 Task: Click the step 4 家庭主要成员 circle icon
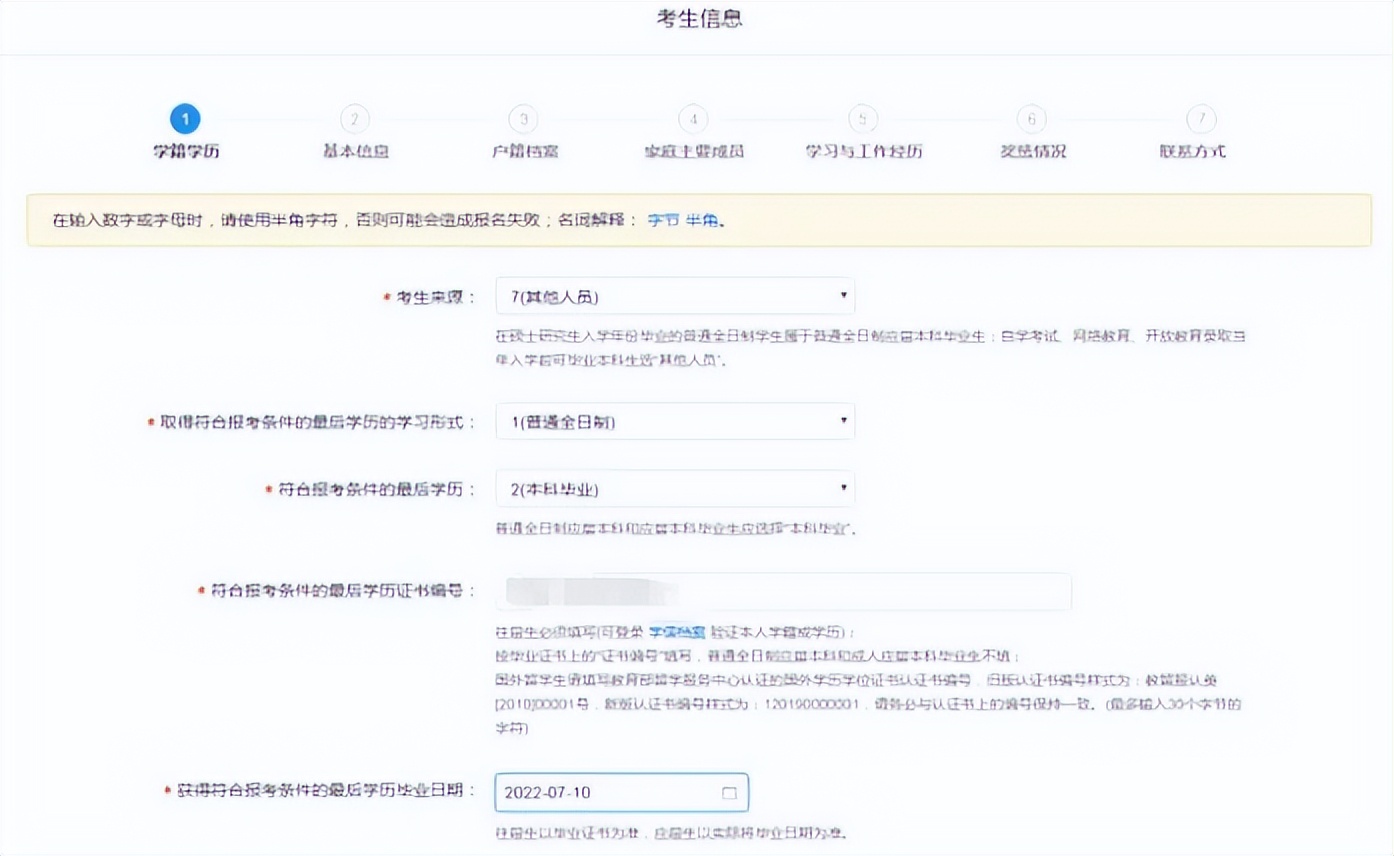[x=693, y=117]
